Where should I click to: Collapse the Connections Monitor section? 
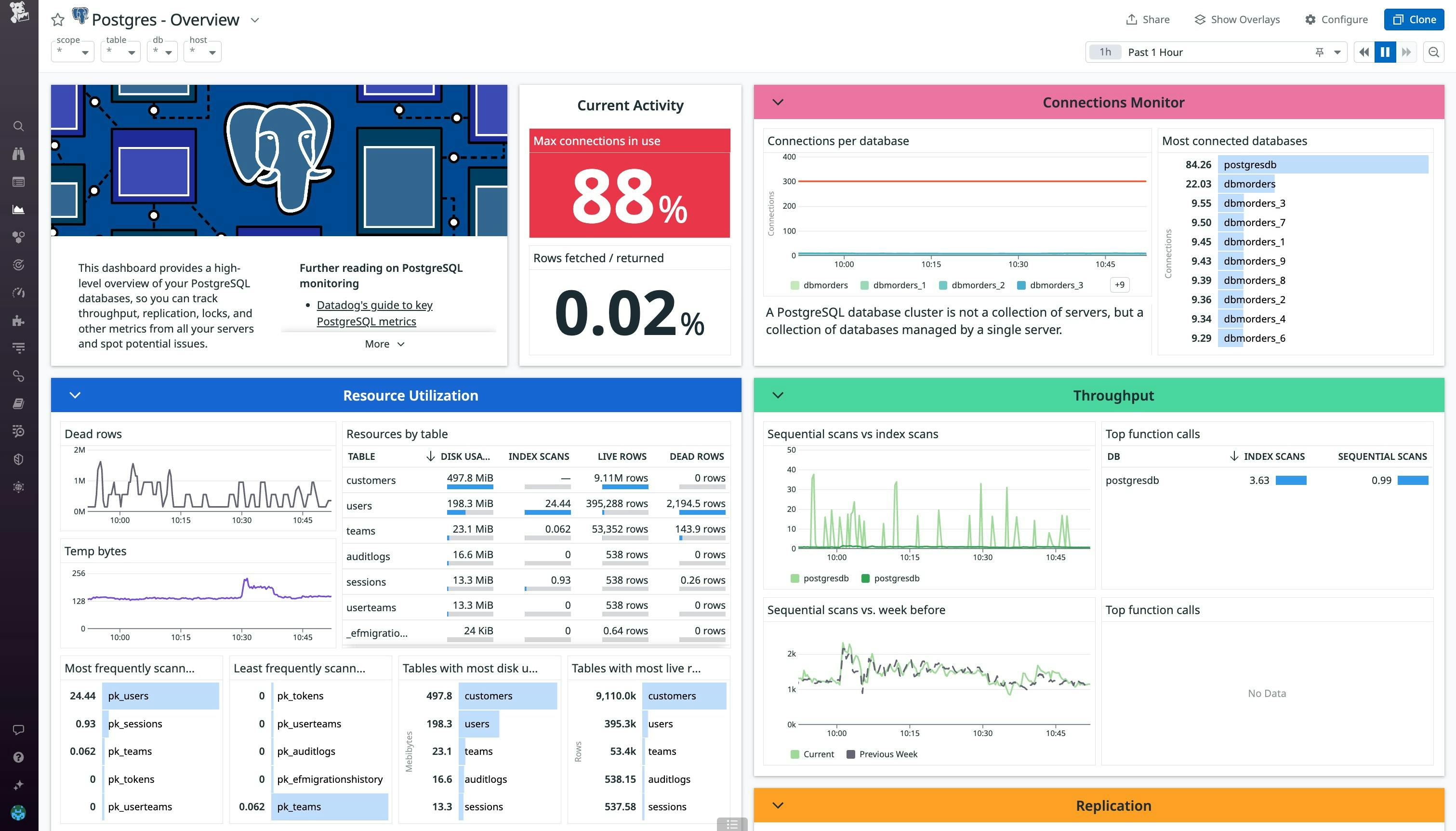(x=778, y=102)
